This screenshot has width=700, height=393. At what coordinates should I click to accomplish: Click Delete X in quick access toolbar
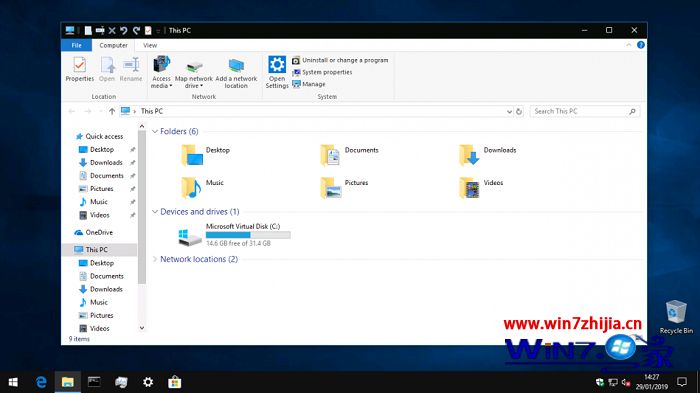click(x=112, y=30)
